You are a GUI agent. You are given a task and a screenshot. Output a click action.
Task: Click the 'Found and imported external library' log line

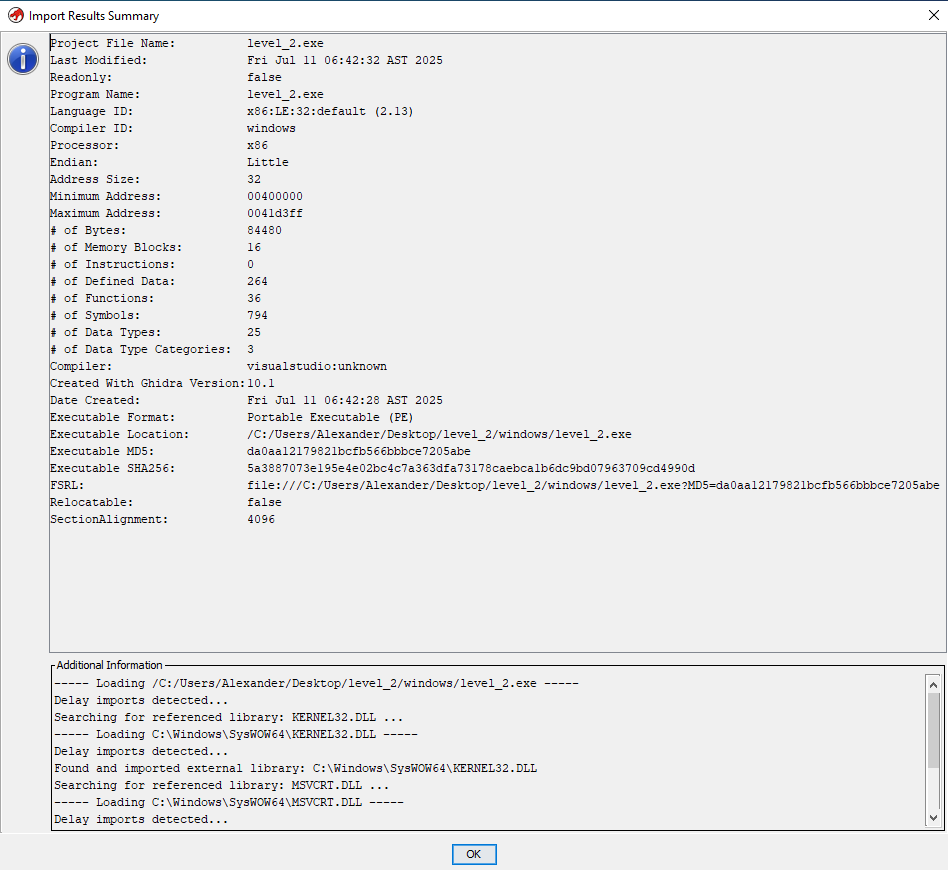point(296,768)
